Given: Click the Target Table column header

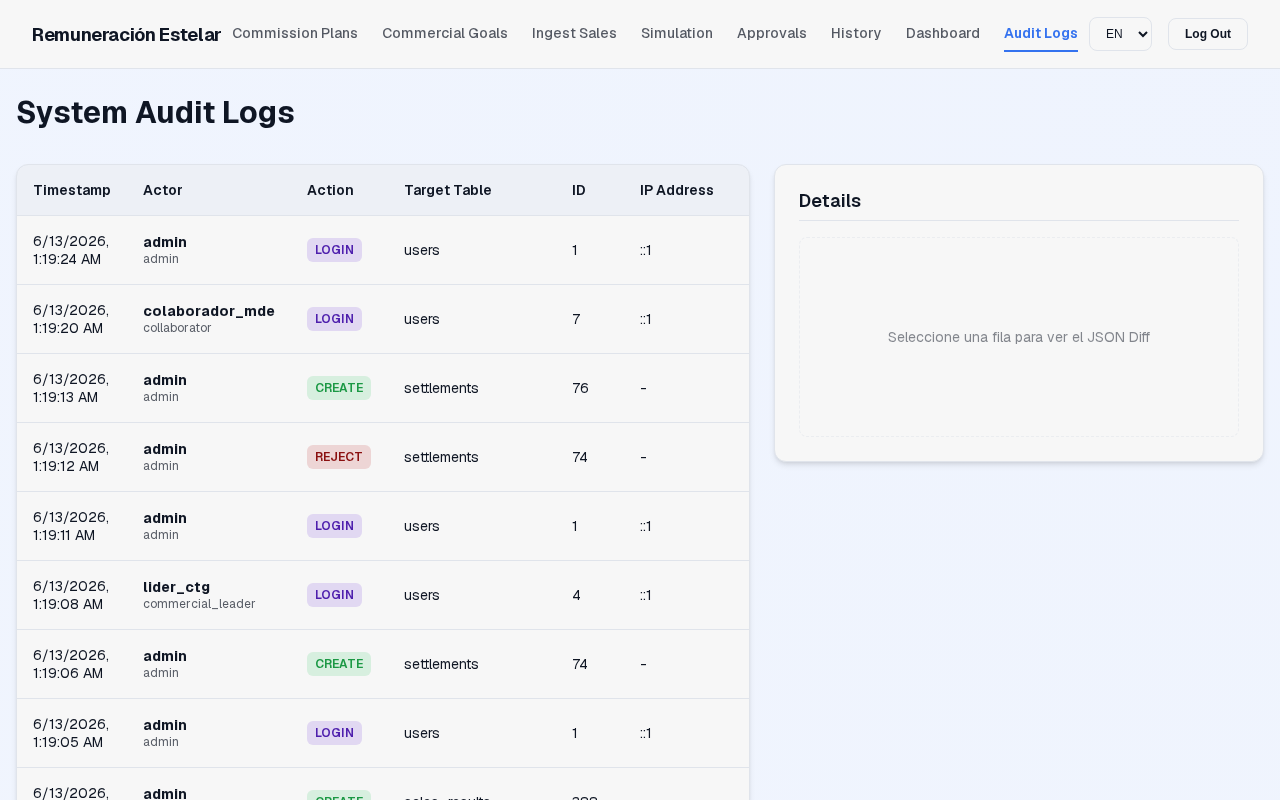Looking at the screenshot, I should [448, 190].
